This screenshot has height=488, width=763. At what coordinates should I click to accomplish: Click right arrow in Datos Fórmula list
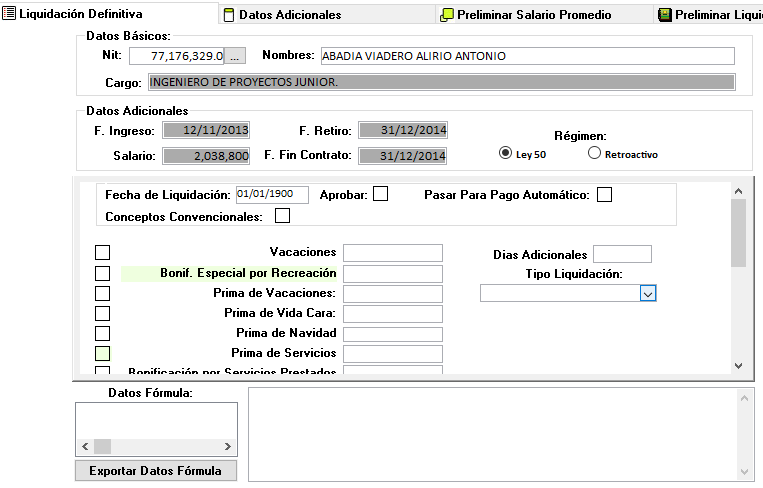pos(228,447)
